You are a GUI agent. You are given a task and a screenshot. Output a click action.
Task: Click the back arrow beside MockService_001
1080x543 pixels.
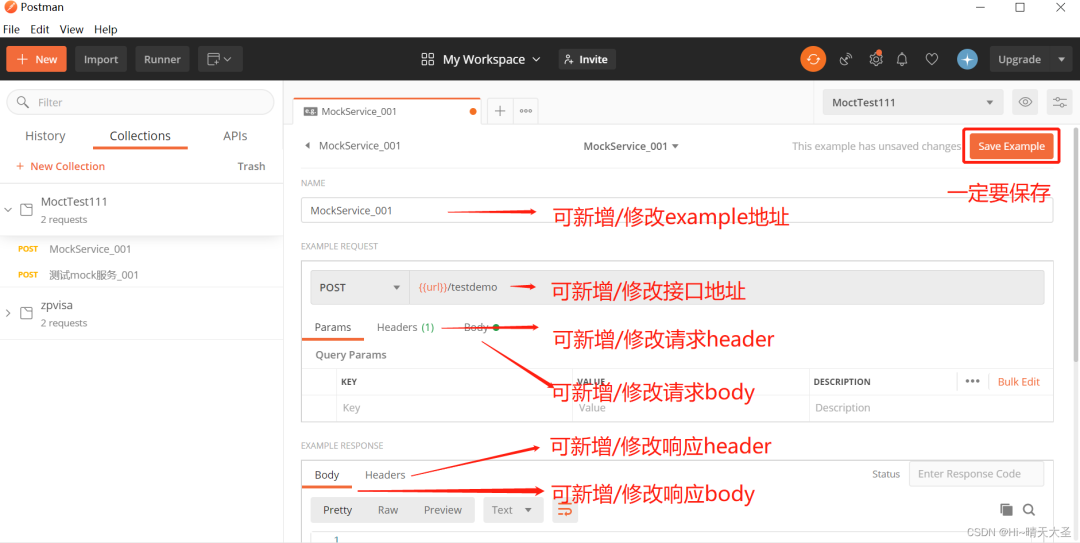(x=307, y=146)
